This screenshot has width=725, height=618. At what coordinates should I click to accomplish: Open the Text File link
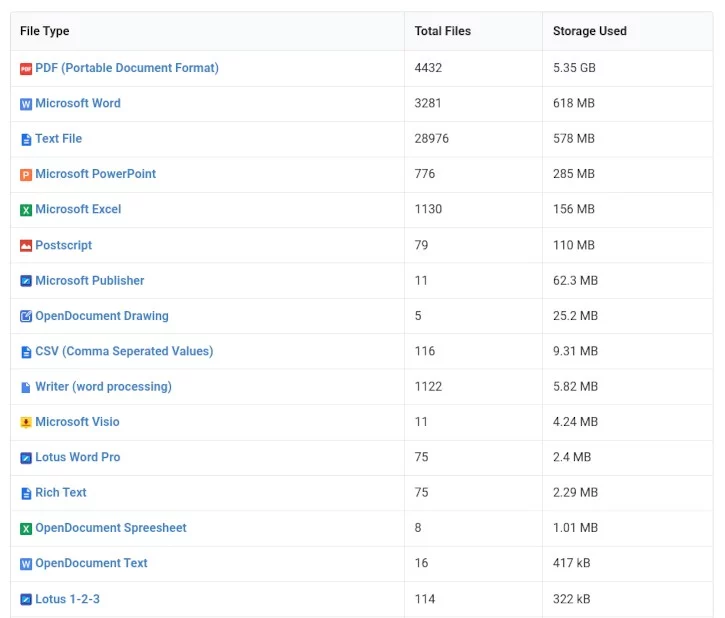[58, 139]
